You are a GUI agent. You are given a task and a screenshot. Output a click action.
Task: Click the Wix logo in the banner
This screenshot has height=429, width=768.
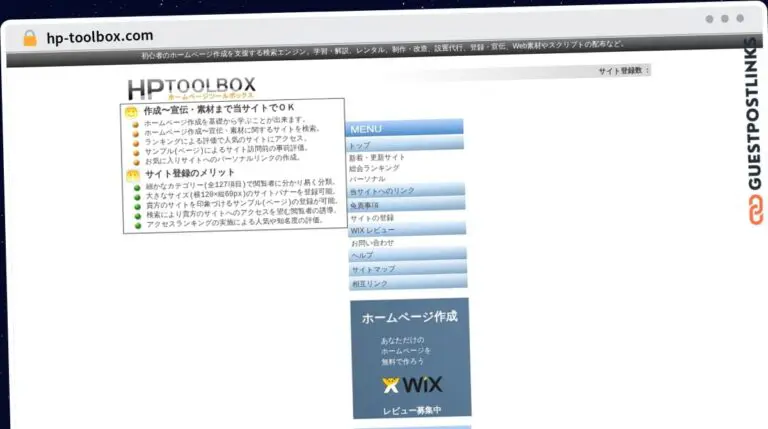coord(412,385)
